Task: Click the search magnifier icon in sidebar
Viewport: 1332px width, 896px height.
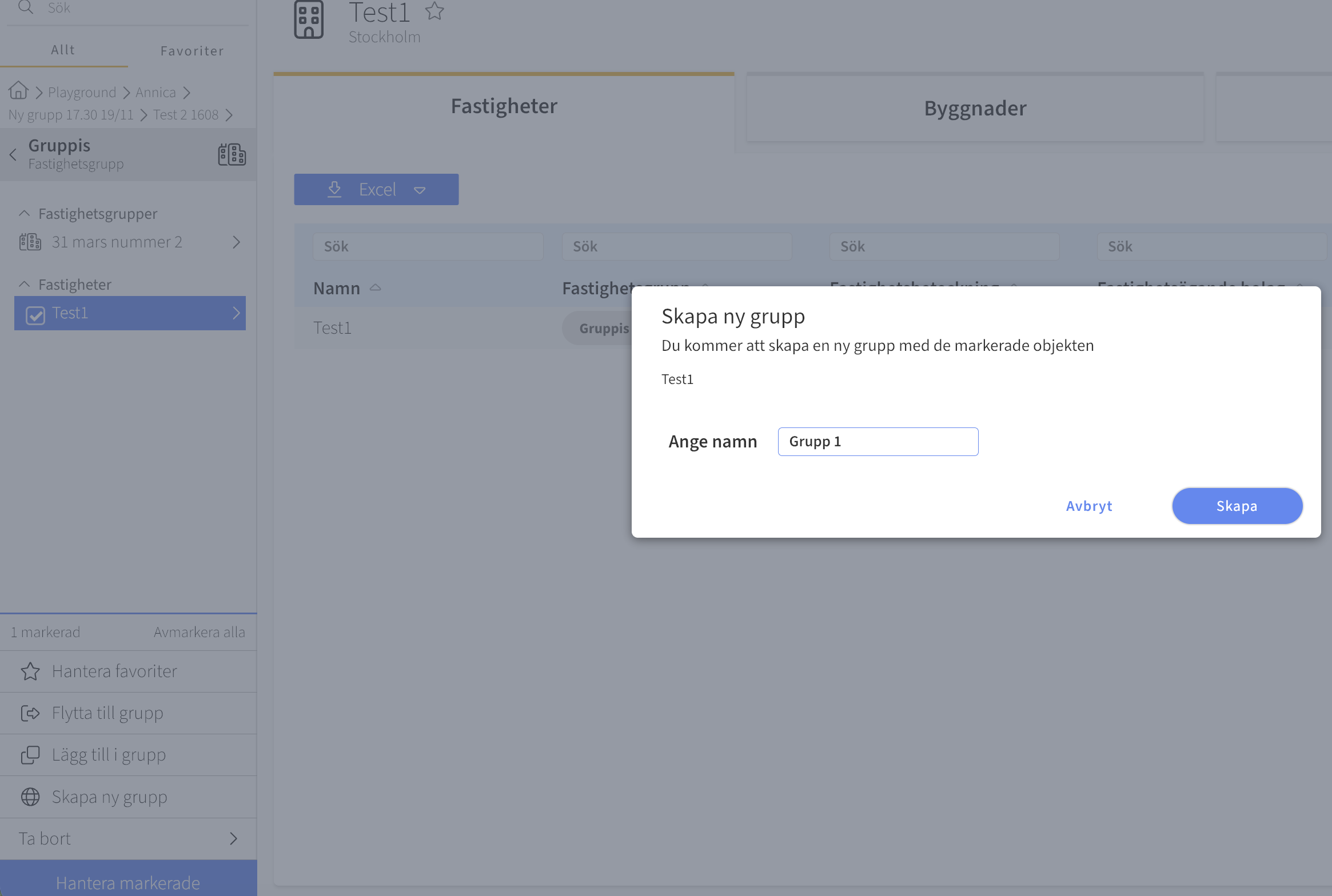Action: pyautogui.click(x=26, y=7)
